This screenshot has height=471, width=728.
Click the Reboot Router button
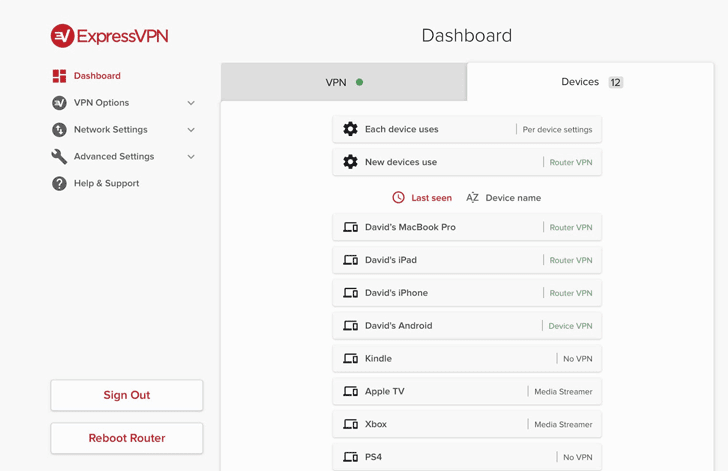(127, 438)
